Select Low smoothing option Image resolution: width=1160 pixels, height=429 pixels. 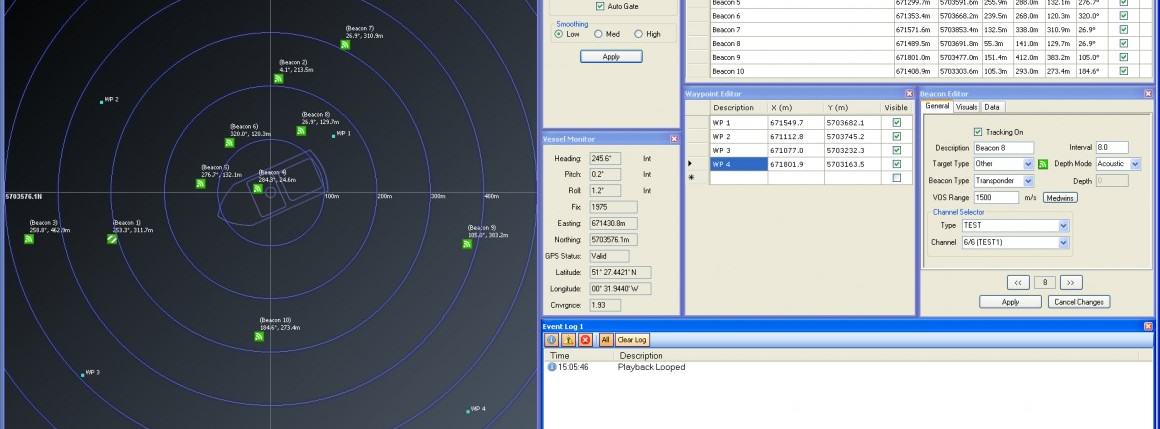click(560, 34)
